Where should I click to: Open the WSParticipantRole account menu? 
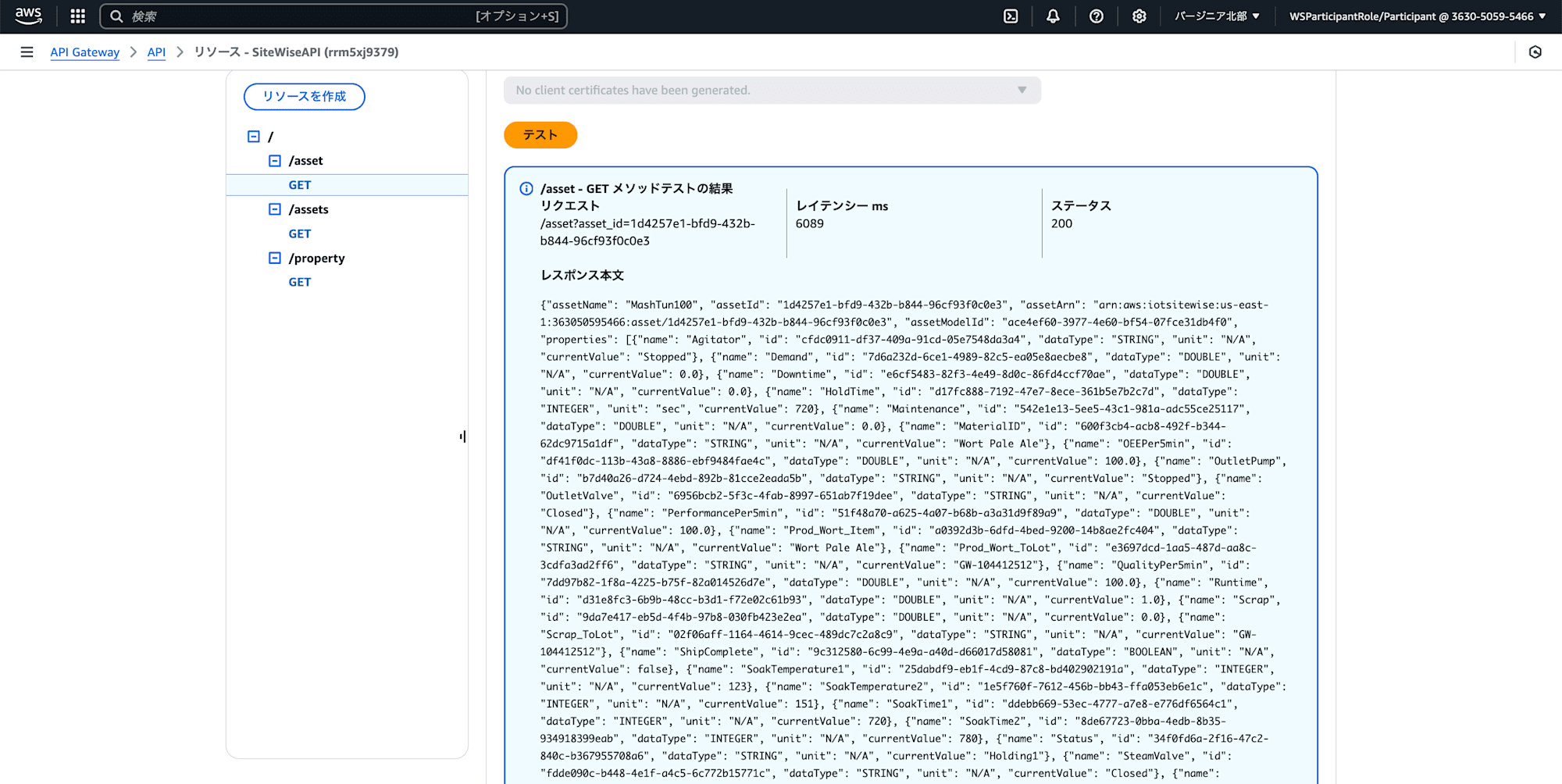(1418, 16)
